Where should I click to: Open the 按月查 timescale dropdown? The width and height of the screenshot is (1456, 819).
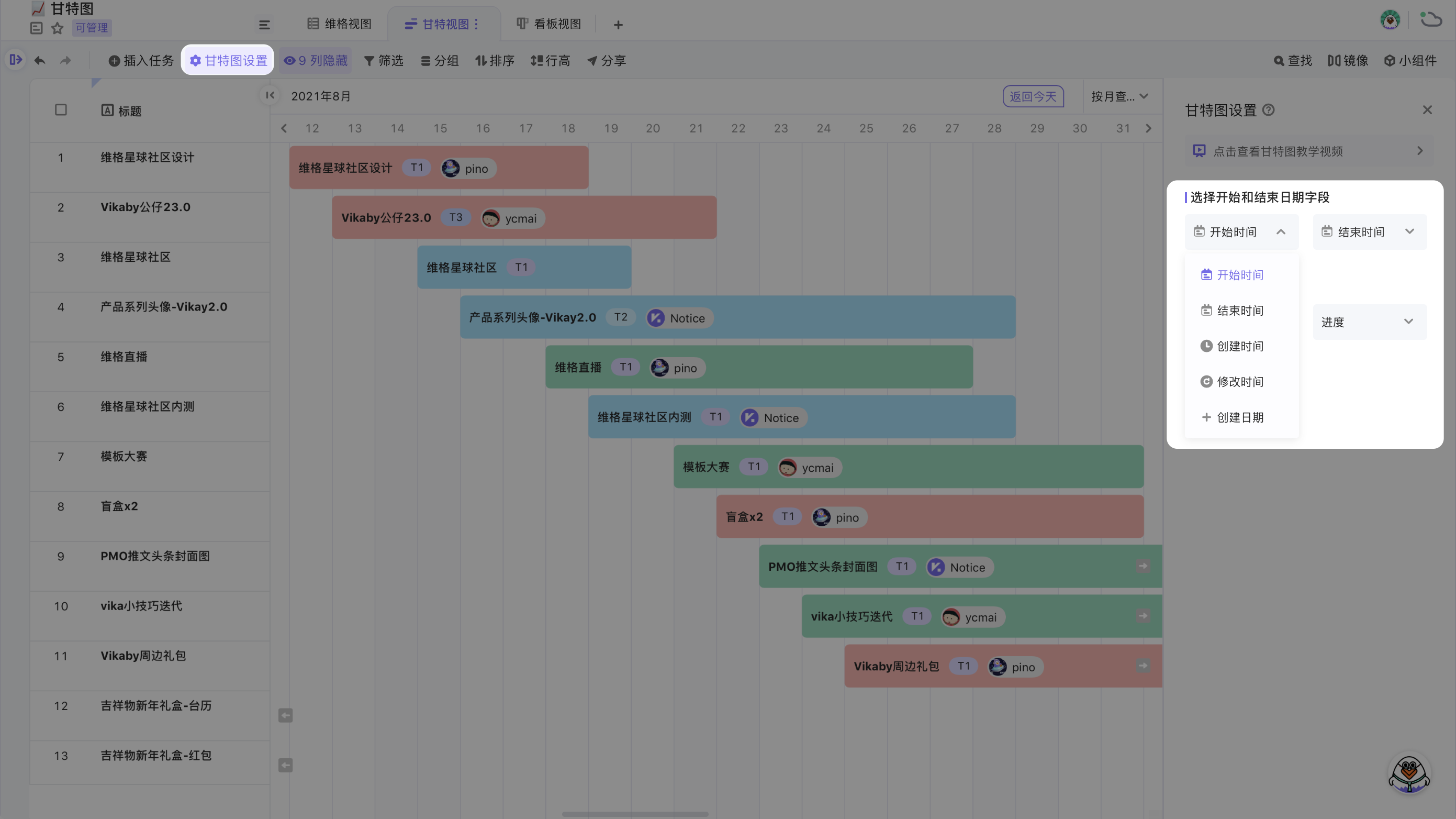(1119, 96)
